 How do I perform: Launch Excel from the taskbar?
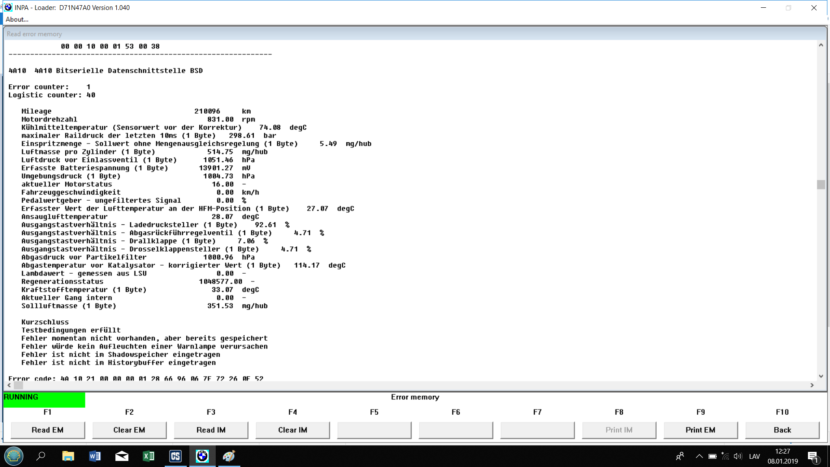[x=148, y=455]
